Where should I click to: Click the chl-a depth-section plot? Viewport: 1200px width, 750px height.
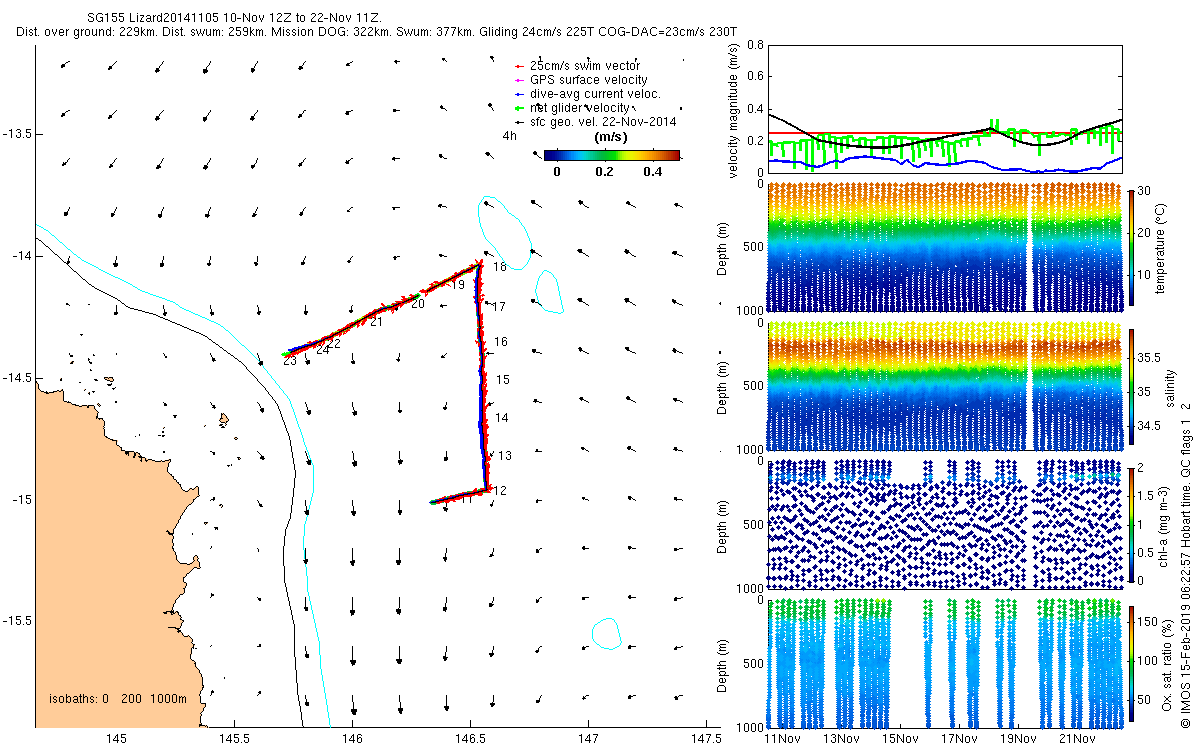[945, 524]
